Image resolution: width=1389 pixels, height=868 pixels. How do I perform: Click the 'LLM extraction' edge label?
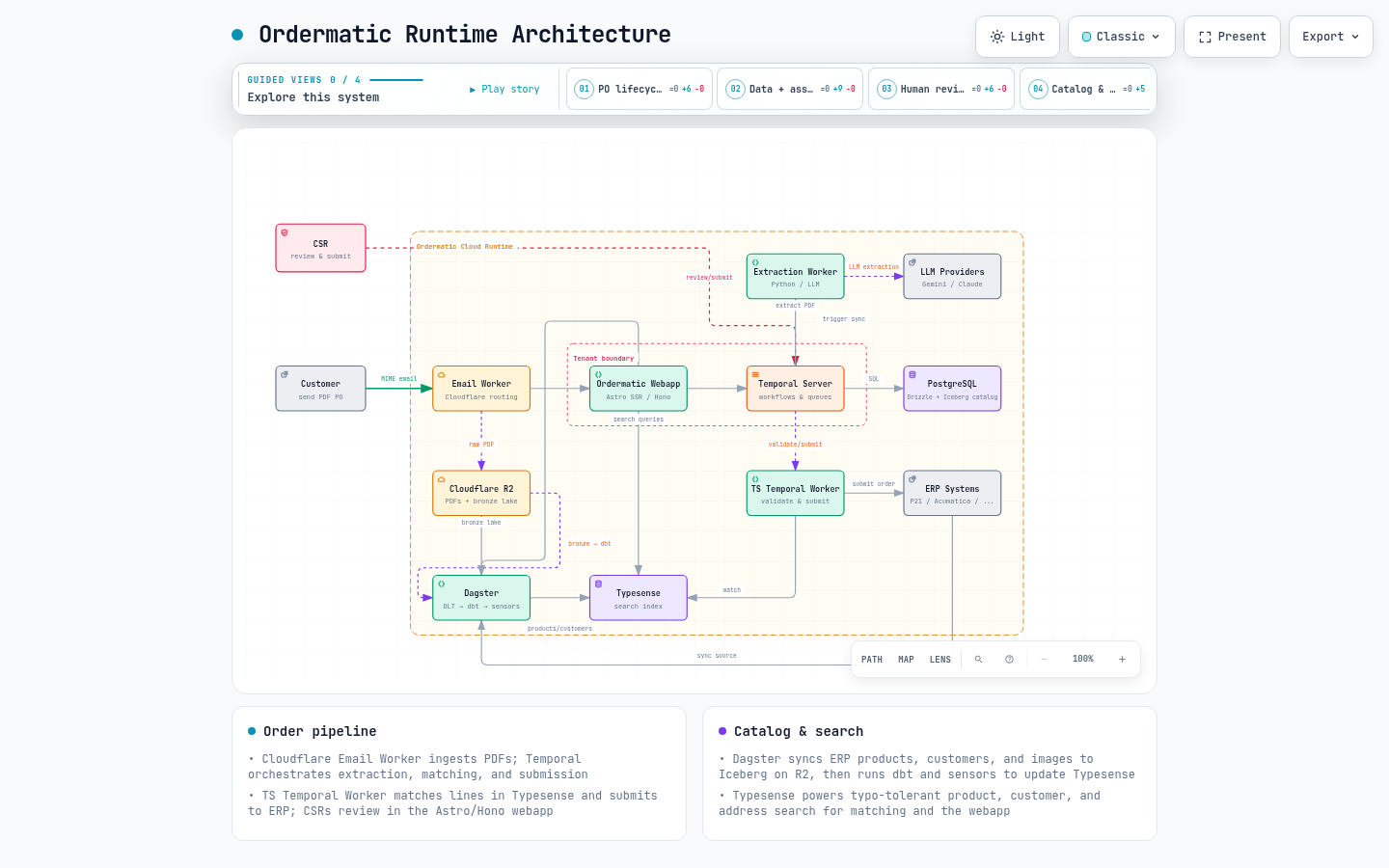point(874,267)
